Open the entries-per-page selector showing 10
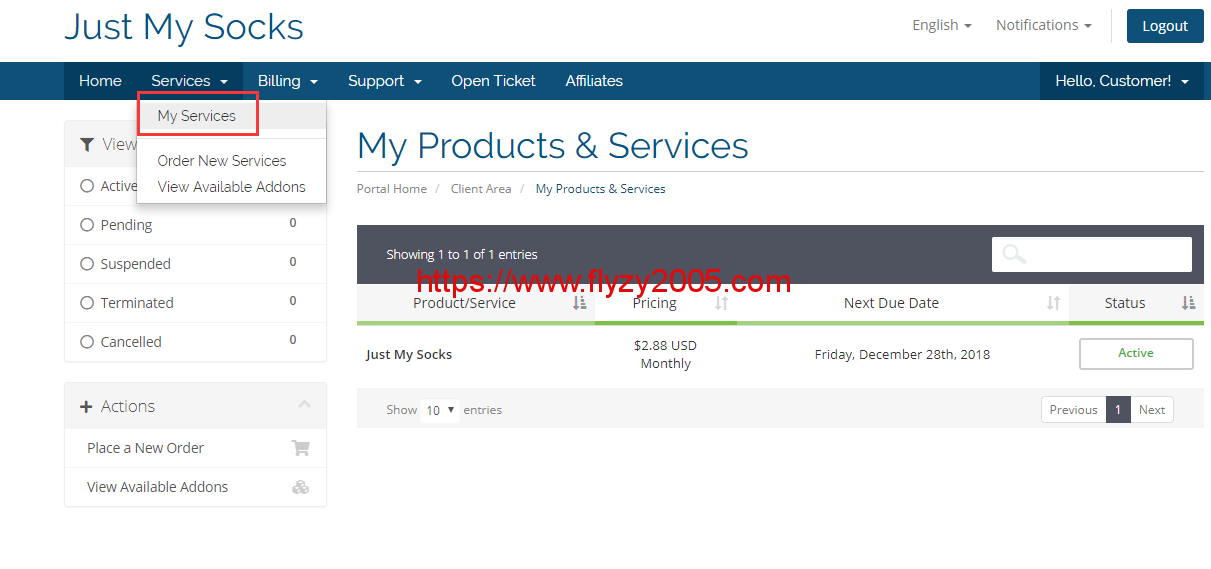 tap(440, 410)
